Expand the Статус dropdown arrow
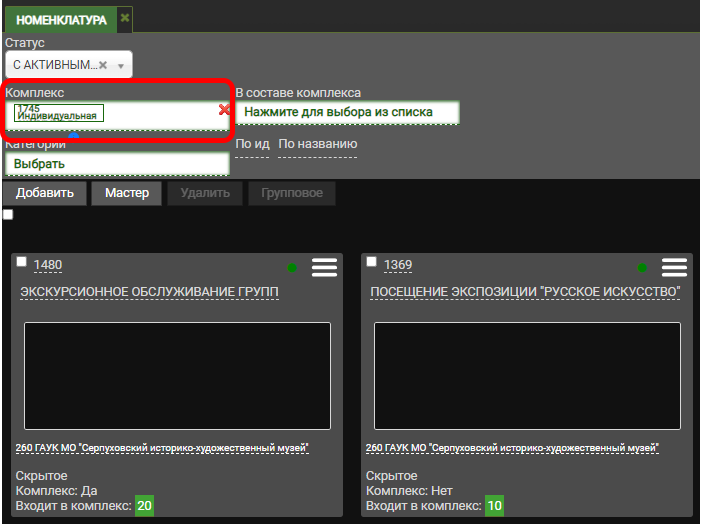This screenshot has width=701, height=524. (x=120, y=66)
